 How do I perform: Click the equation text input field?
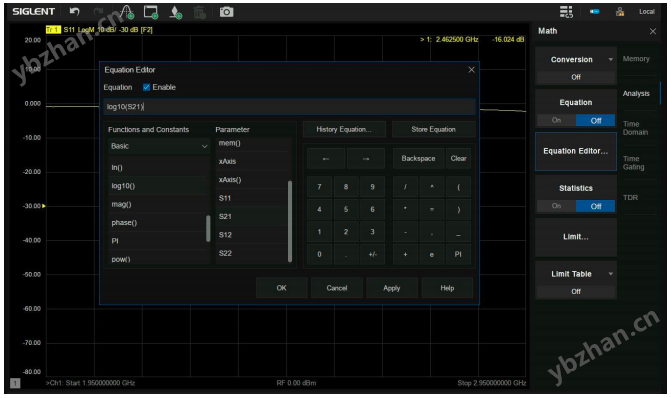[289, 107]
